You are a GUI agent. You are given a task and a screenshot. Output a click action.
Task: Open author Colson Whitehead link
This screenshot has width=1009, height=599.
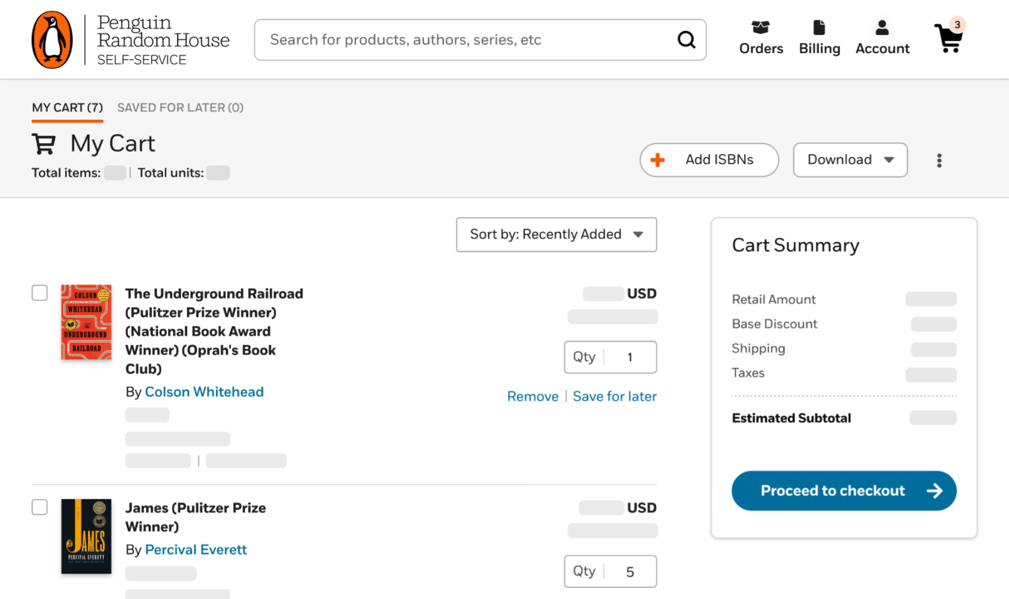(204, 392)
